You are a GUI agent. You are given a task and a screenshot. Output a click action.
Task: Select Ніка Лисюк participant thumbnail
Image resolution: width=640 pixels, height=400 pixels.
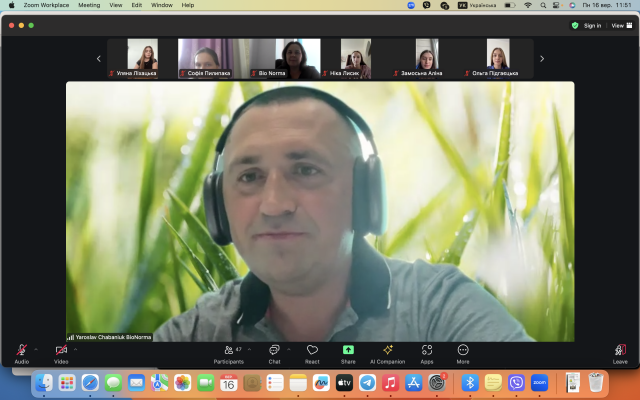click(356, 58)
